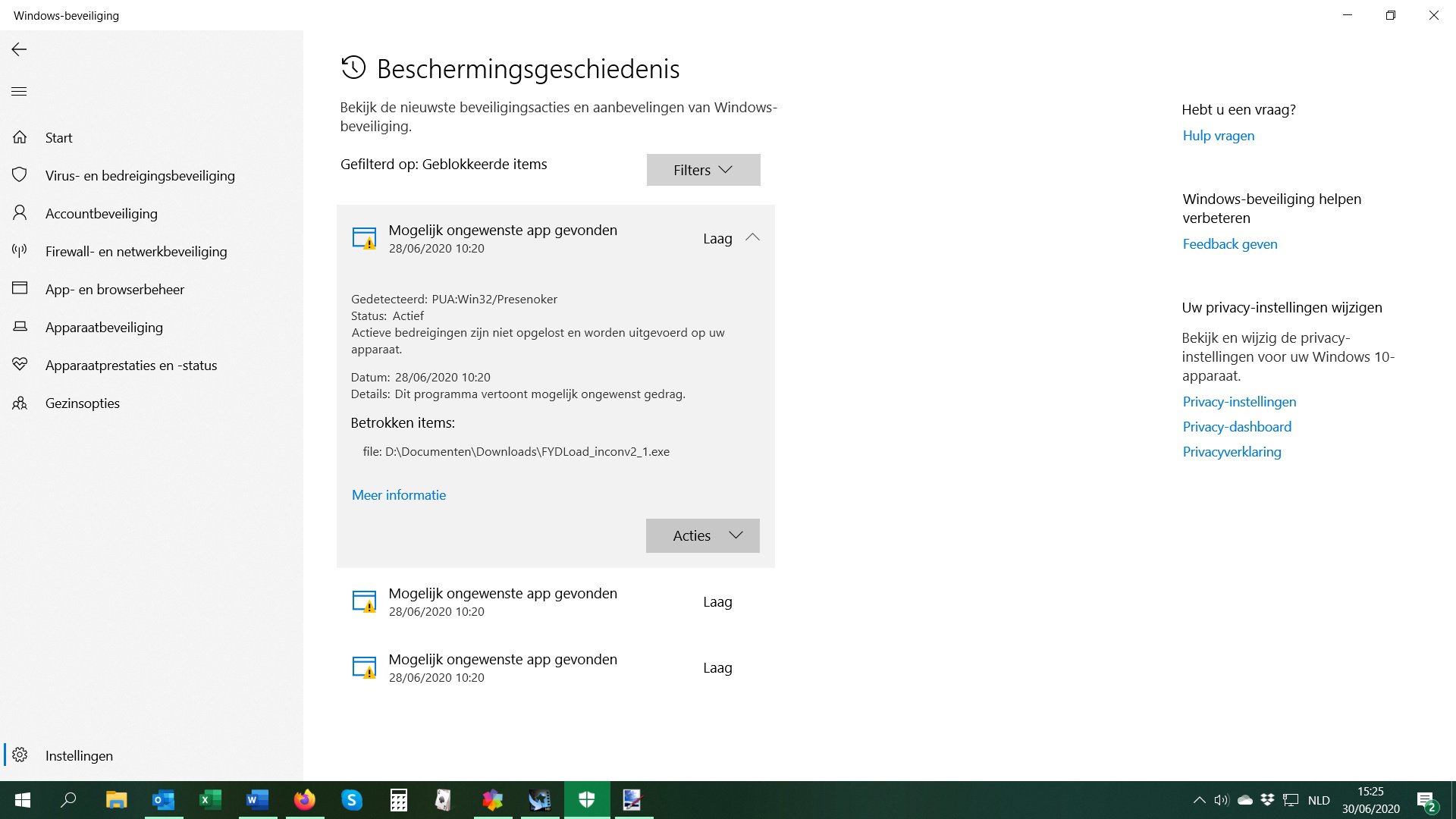Open Gezinsopties family icon

point(20,403)
